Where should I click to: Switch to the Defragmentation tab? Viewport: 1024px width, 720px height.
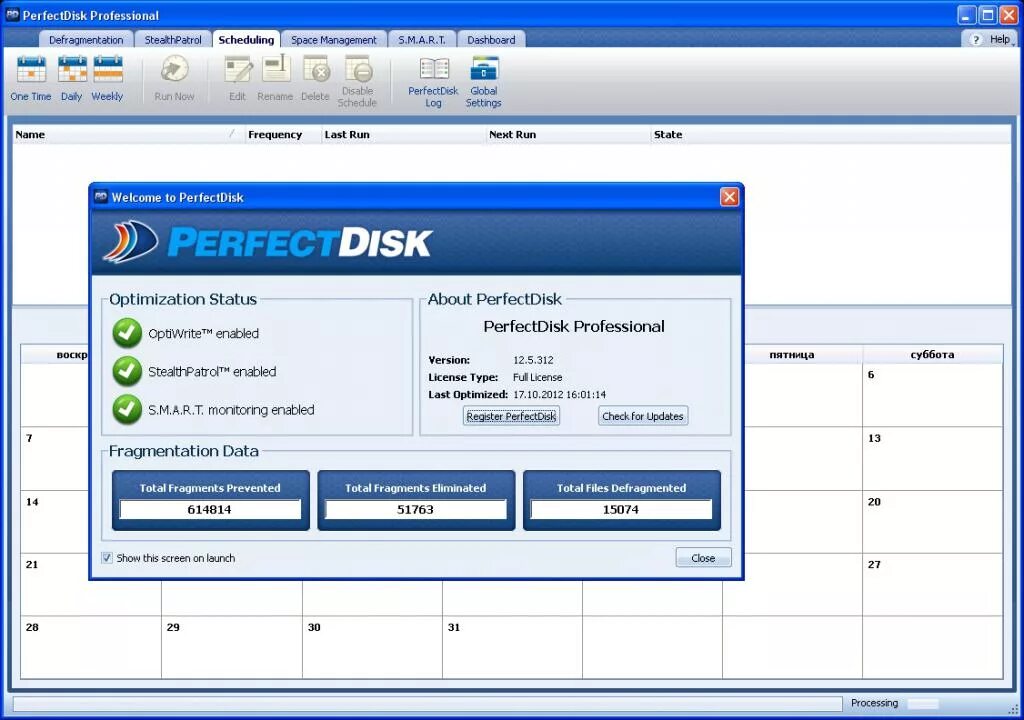click(86, 40)
